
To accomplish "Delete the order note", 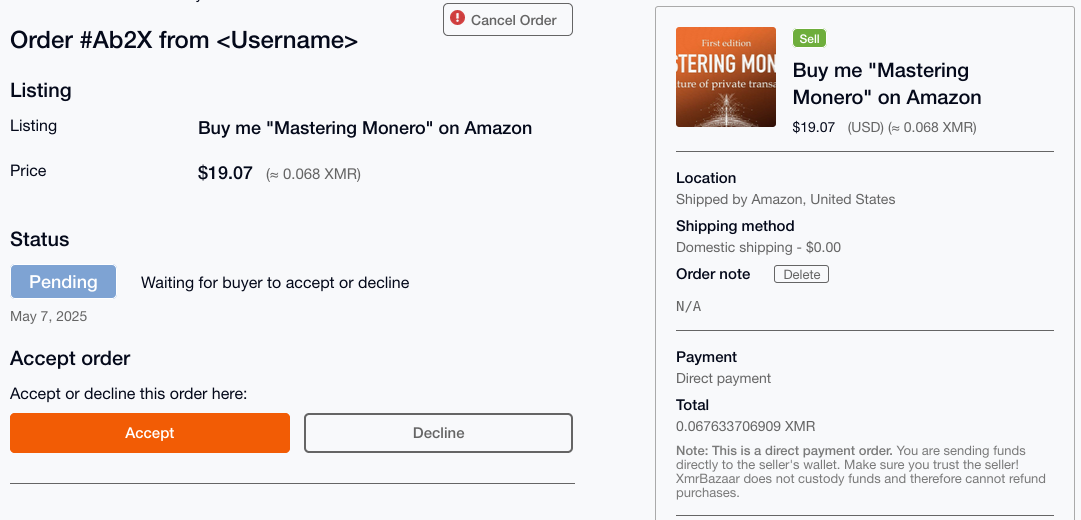I will click(x=801, y=274).
